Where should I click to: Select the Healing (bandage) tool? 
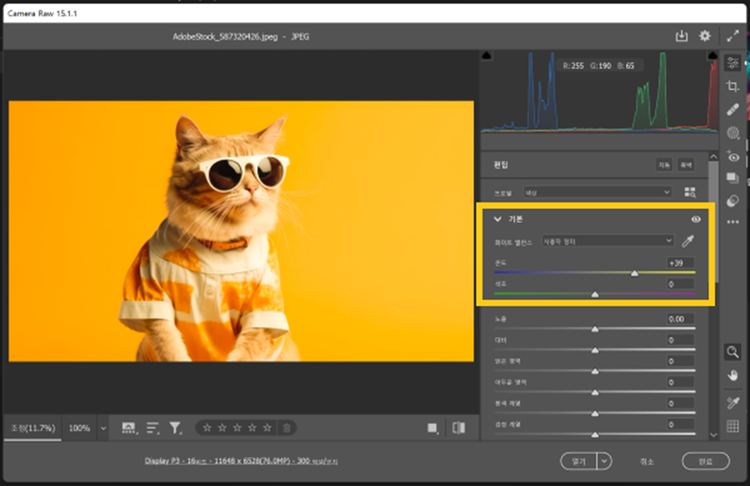tap(733, 109)
